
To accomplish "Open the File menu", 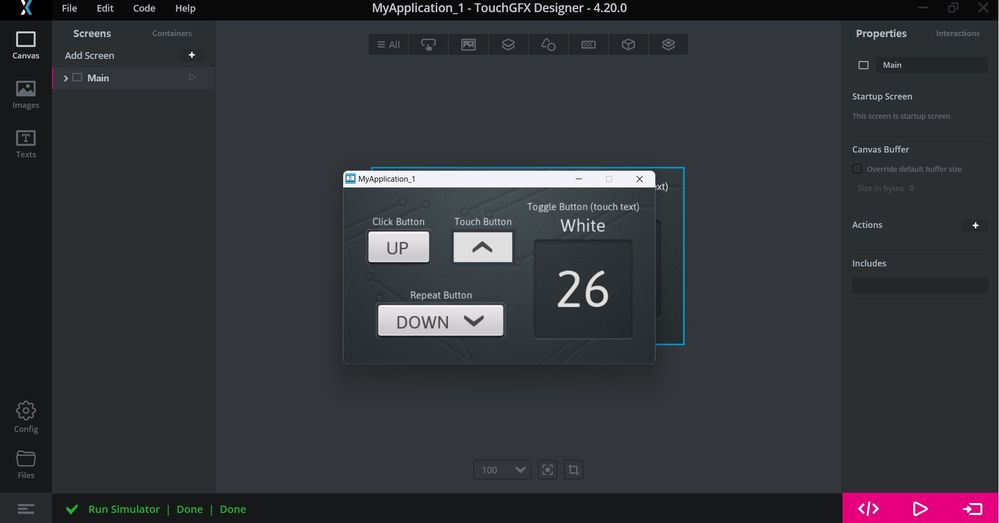I will (x=69, y=8).
